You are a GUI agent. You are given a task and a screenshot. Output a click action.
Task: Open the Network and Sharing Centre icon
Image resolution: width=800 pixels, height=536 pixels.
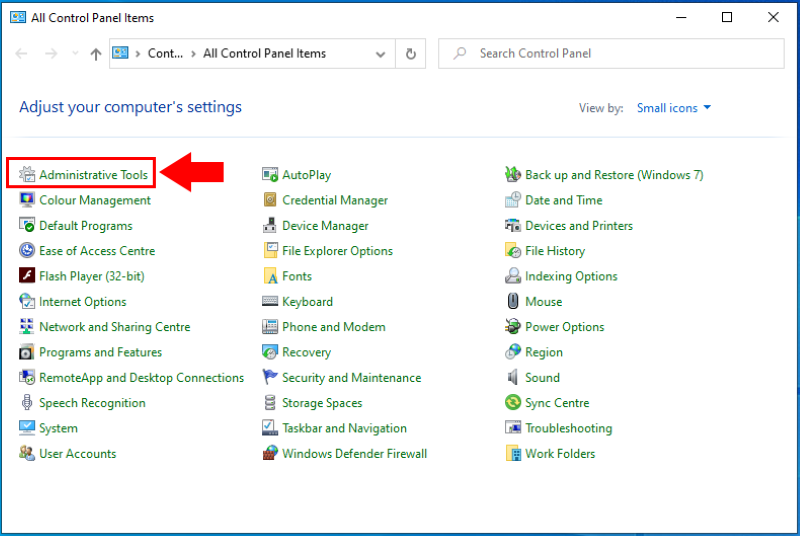coord(27,326)
